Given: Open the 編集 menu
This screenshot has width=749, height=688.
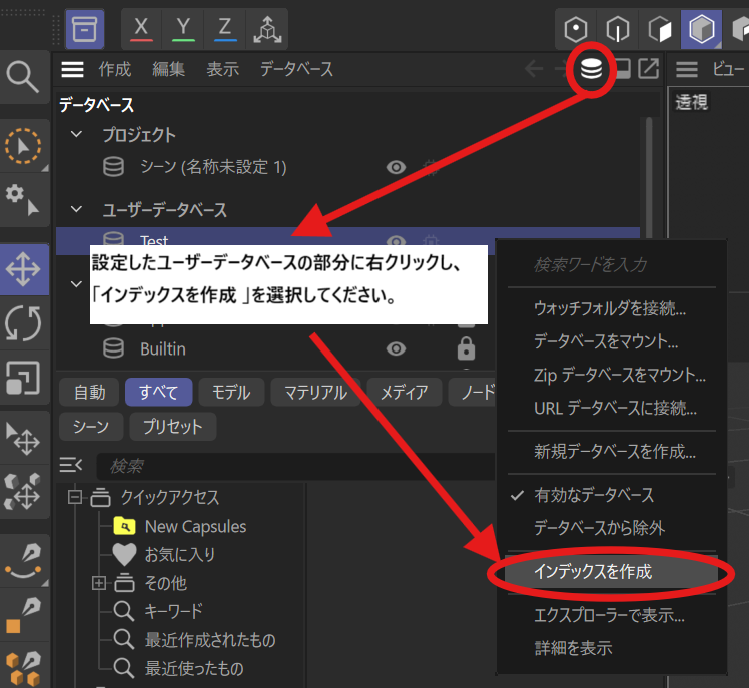Looking at the screenshot, I should click(169, 69).
